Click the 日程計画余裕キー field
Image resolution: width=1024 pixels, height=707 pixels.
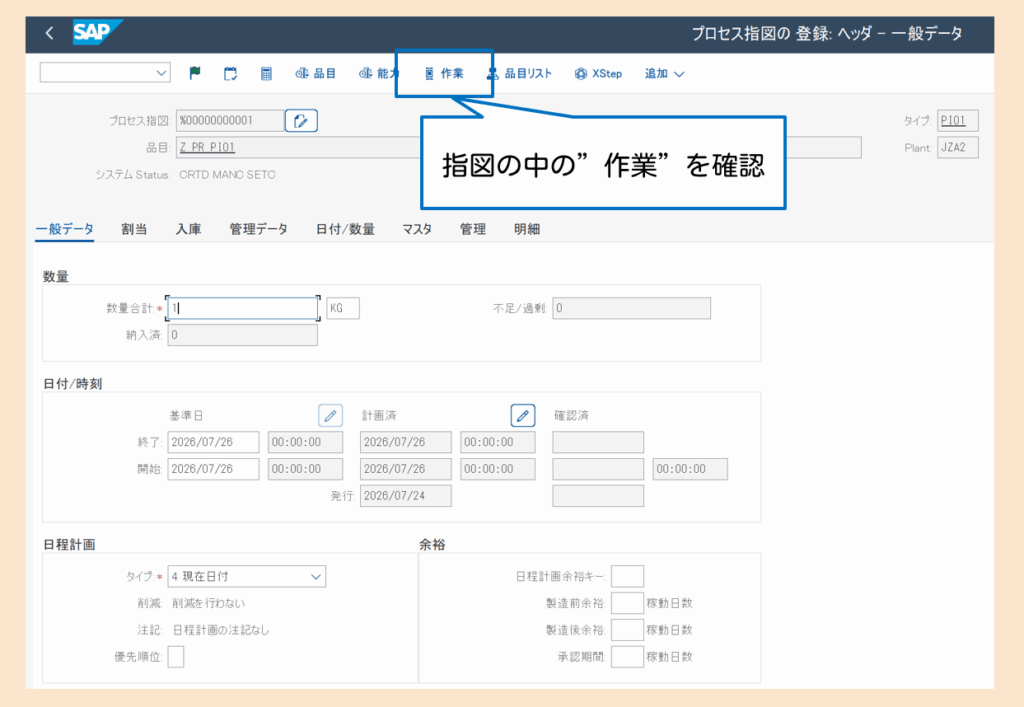(627, 576)
